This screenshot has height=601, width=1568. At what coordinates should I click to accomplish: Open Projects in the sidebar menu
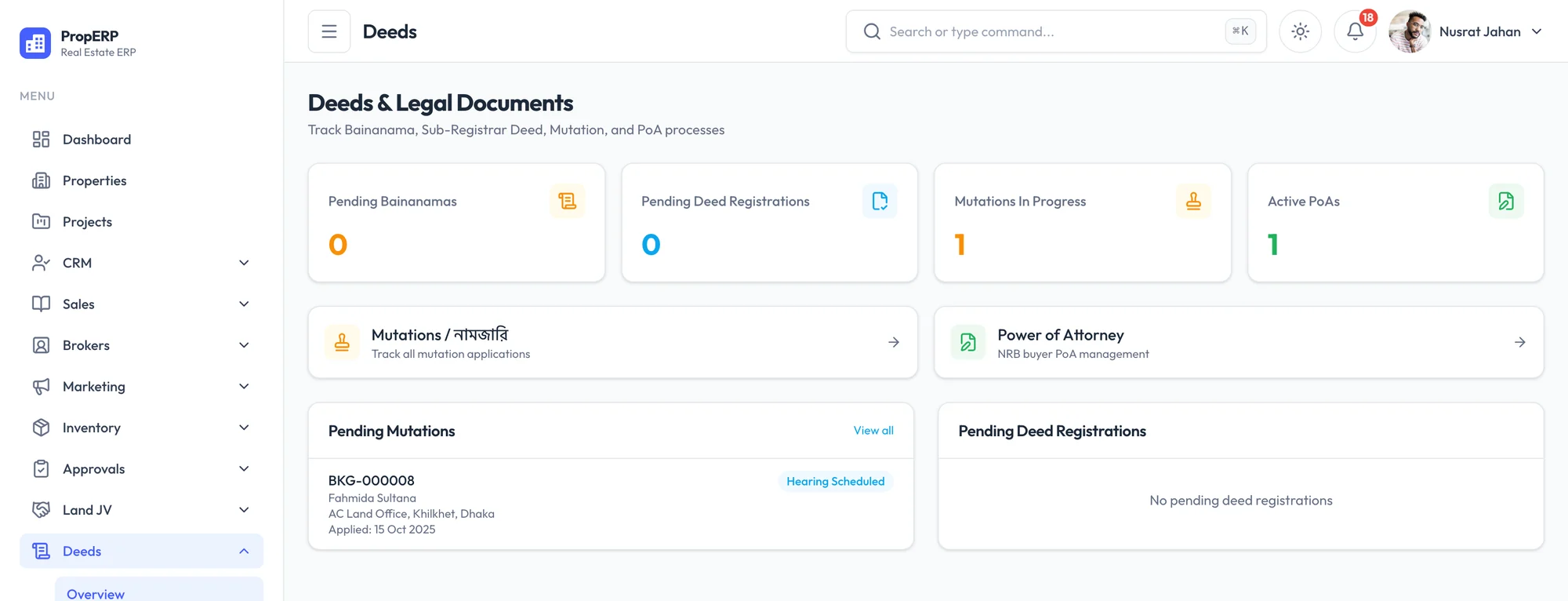coord(141,221)
